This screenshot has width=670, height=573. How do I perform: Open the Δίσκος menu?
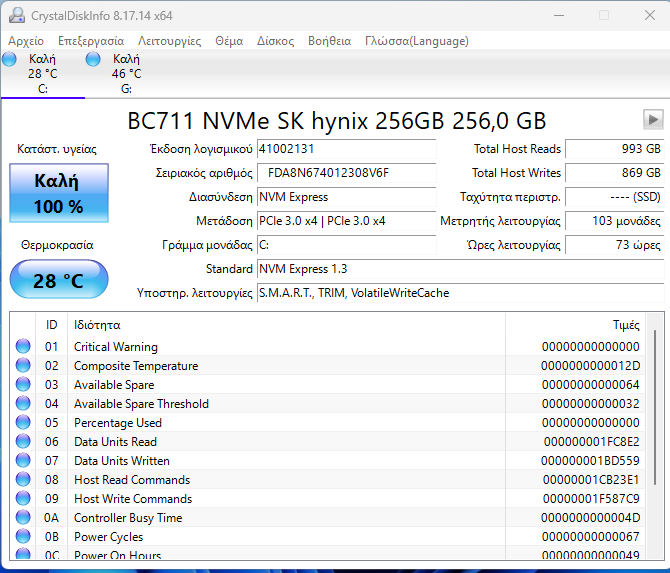276,41
